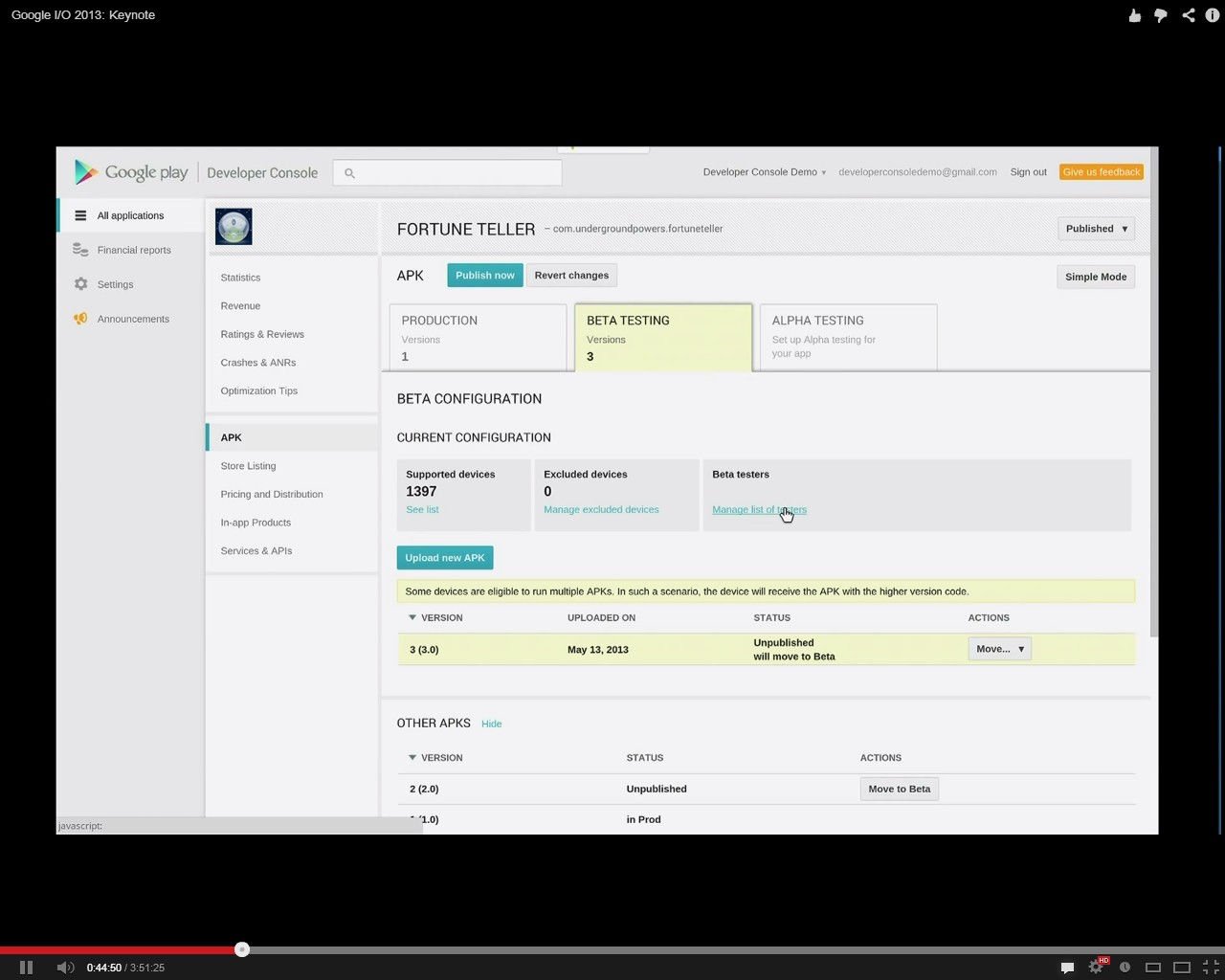Open the Move... dropdown for version 3
The width and height of the screenshot is (1225, 980).
[999, 649]
